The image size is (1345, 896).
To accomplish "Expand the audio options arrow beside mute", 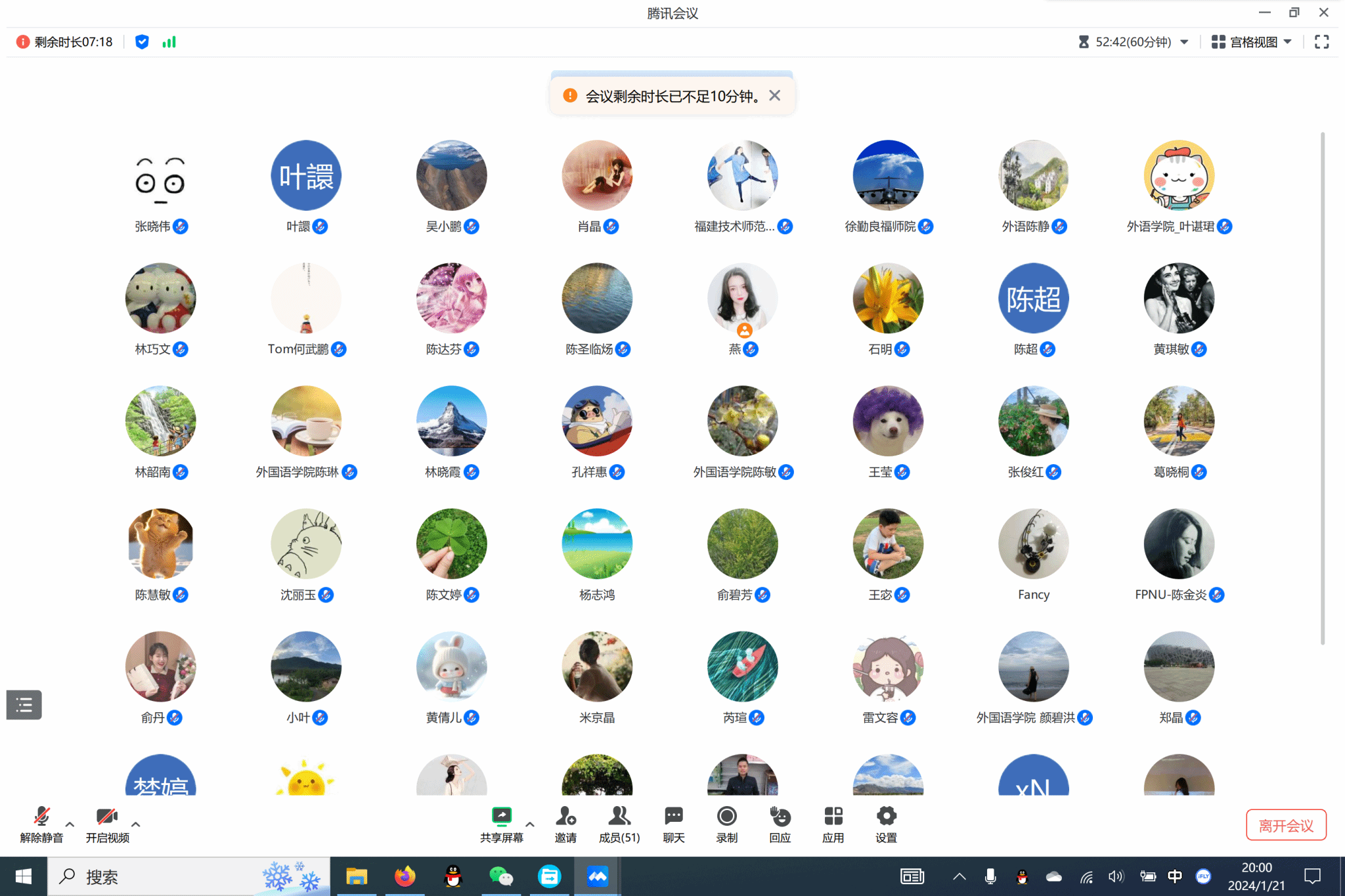I will coord(70,824).
